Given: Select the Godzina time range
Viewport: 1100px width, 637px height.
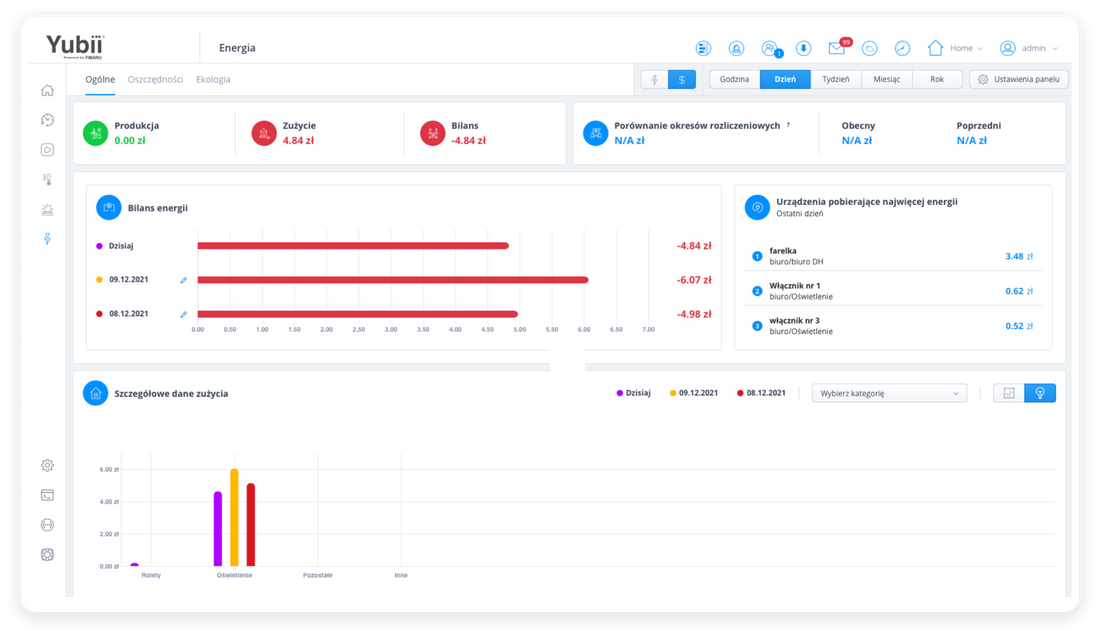Looking at the screenshot, I should point(735,79).
